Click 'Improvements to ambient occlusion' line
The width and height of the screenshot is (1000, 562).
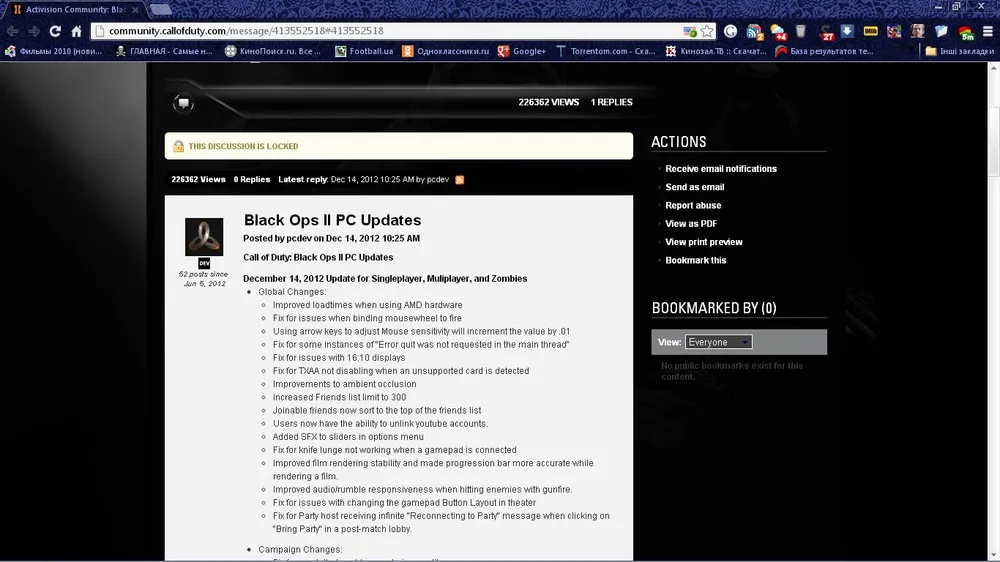tap(344, 384)
